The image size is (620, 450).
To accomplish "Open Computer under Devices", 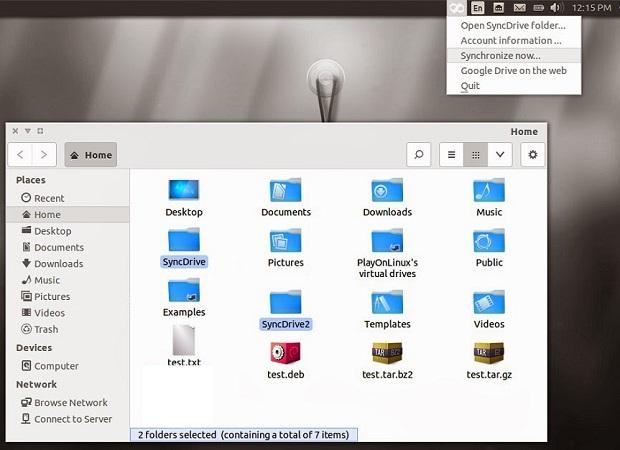I will 68,366.
